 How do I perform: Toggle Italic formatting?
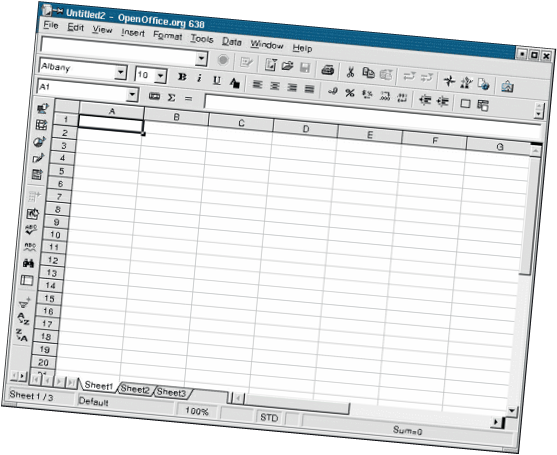(x=199, y=78)
